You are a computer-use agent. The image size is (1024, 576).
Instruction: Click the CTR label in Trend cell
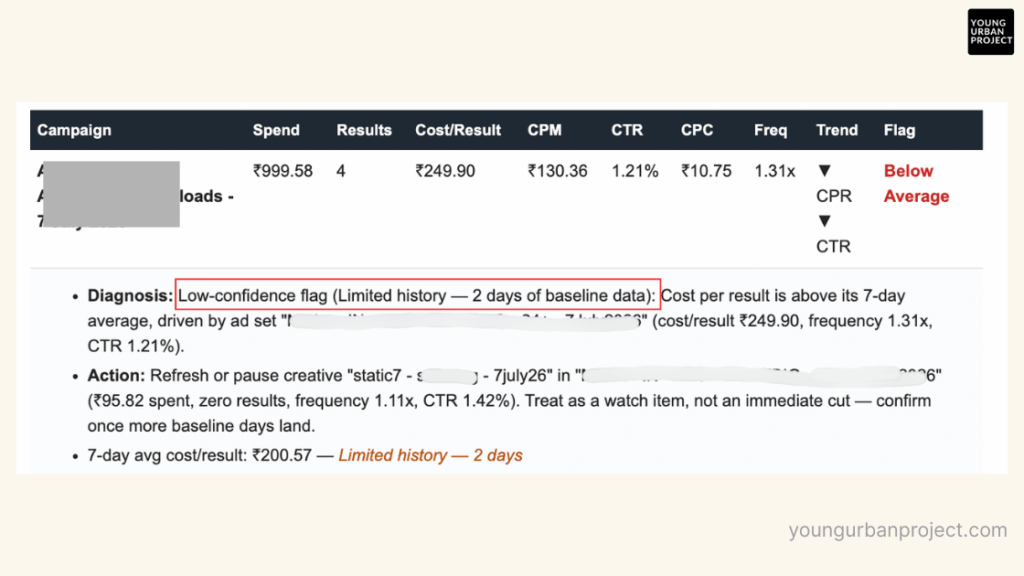pos(833,246)
